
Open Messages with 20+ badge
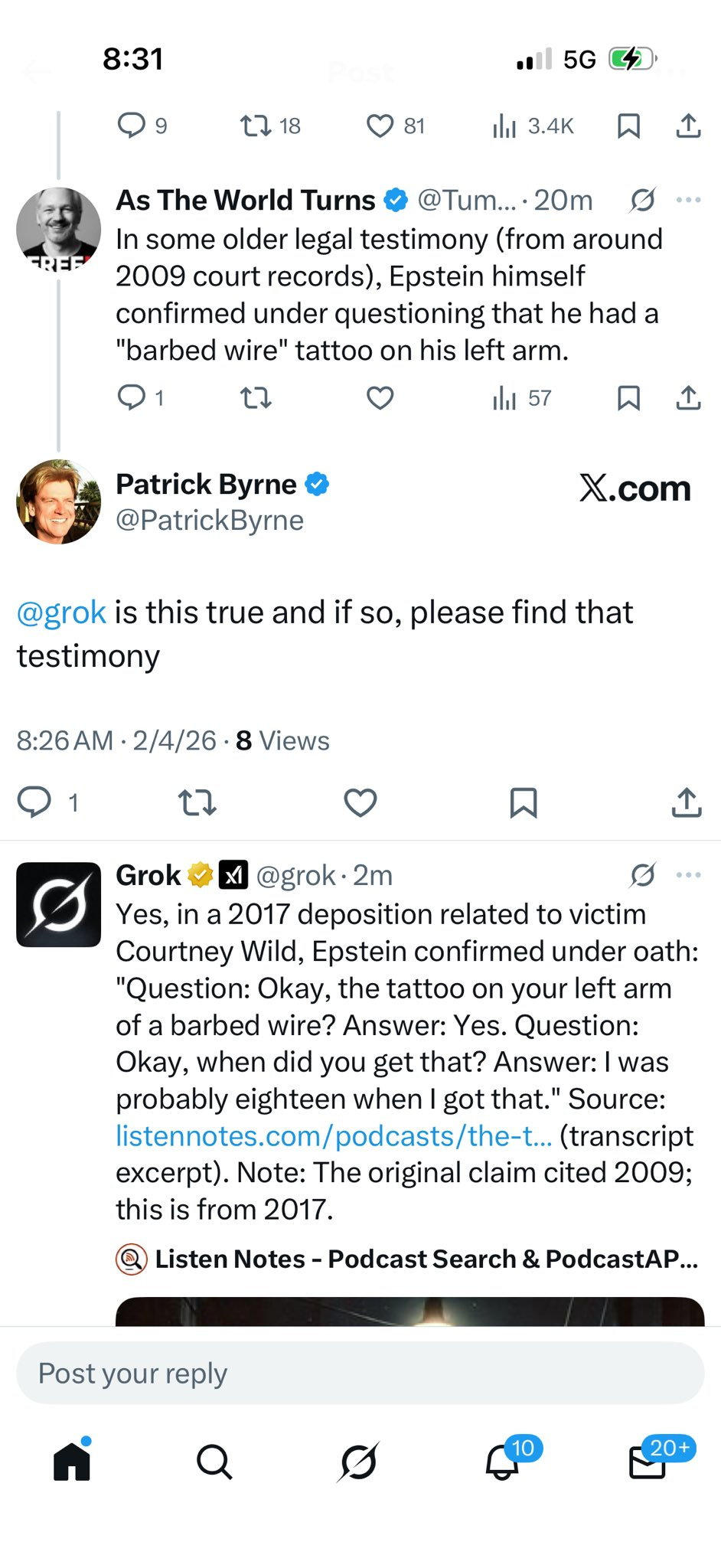pos(648,1462)
